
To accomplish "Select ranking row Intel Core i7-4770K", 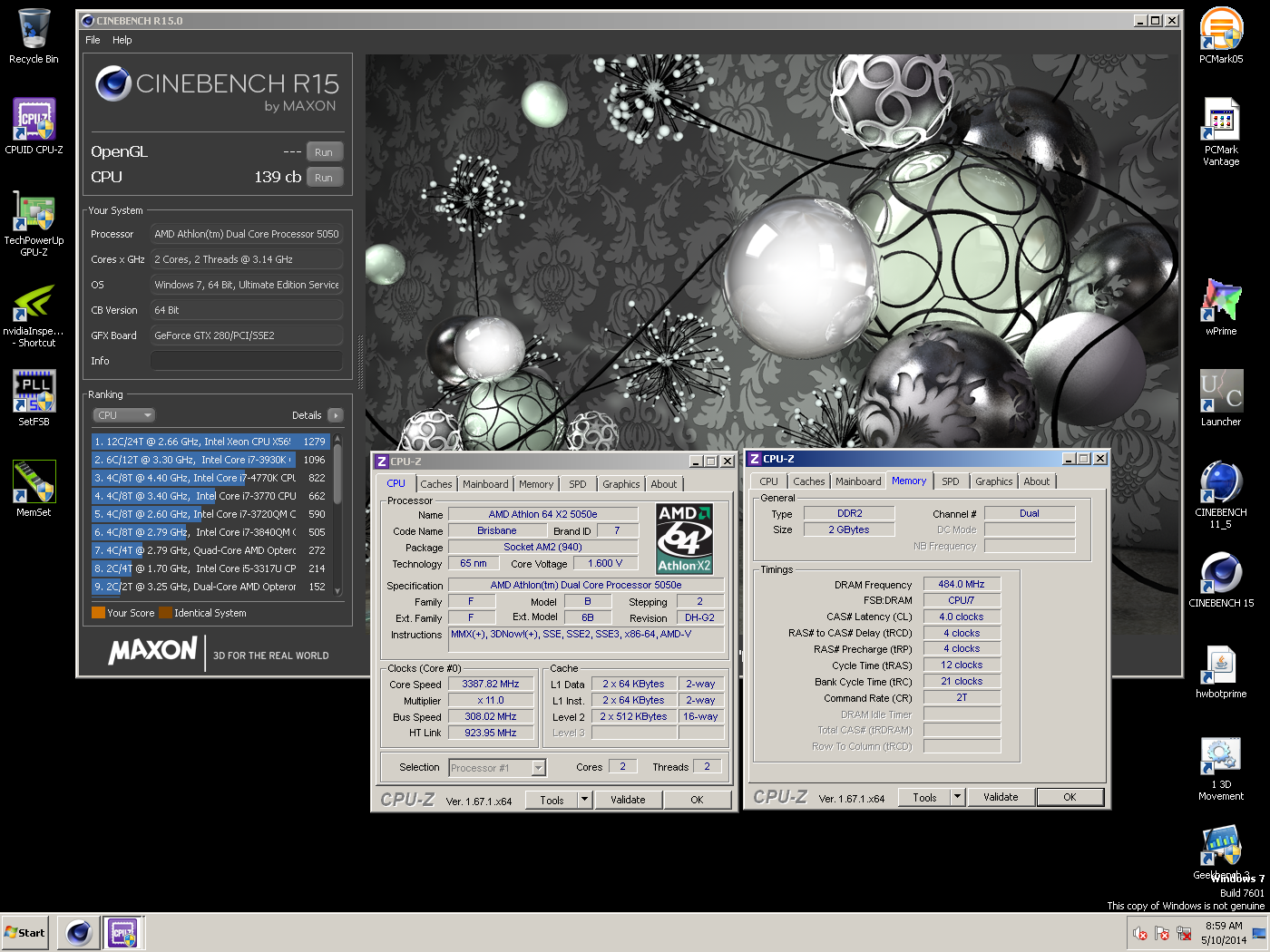I will [x=210, y=478].
